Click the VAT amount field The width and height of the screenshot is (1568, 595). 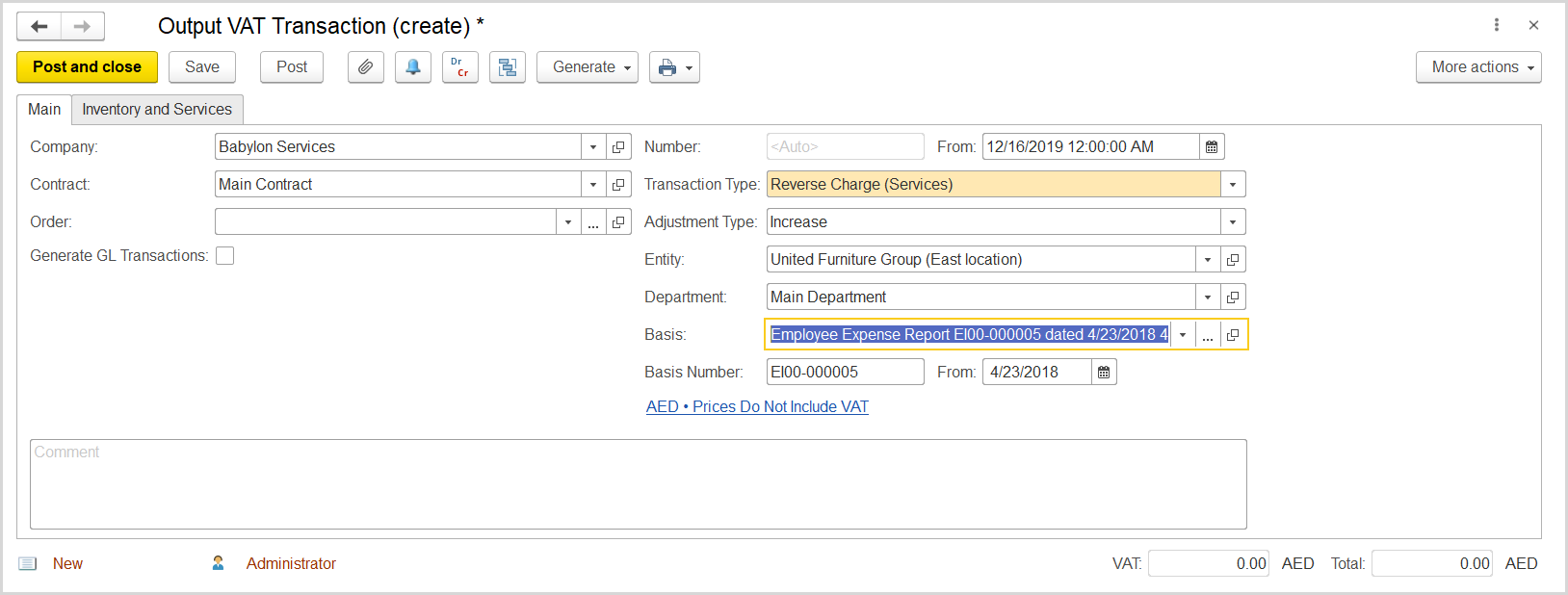pyautogui.click(x=1209, y=564)
